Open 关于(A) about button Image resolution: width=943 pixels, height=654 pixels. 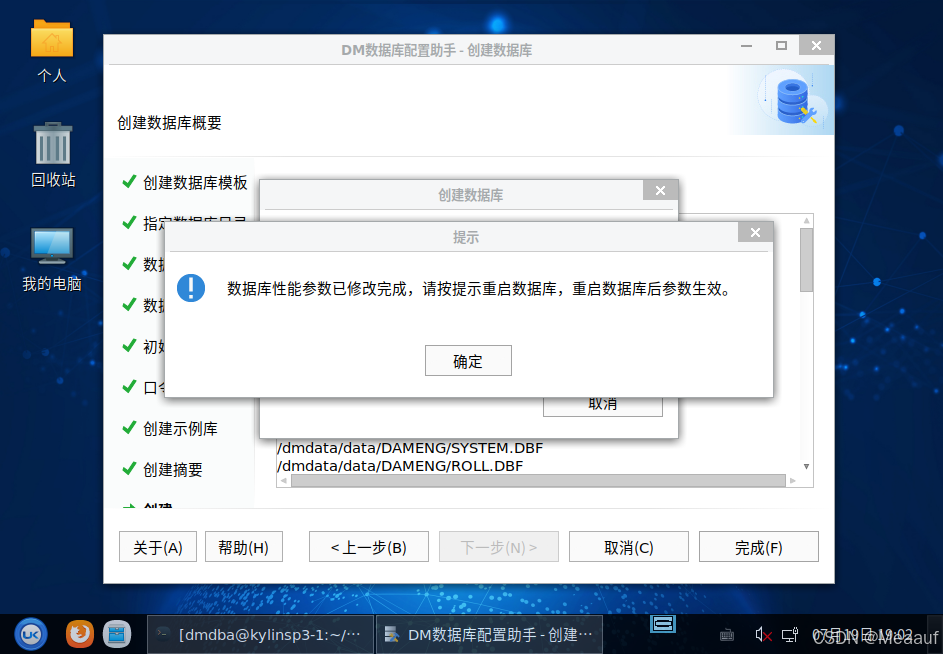158,546
